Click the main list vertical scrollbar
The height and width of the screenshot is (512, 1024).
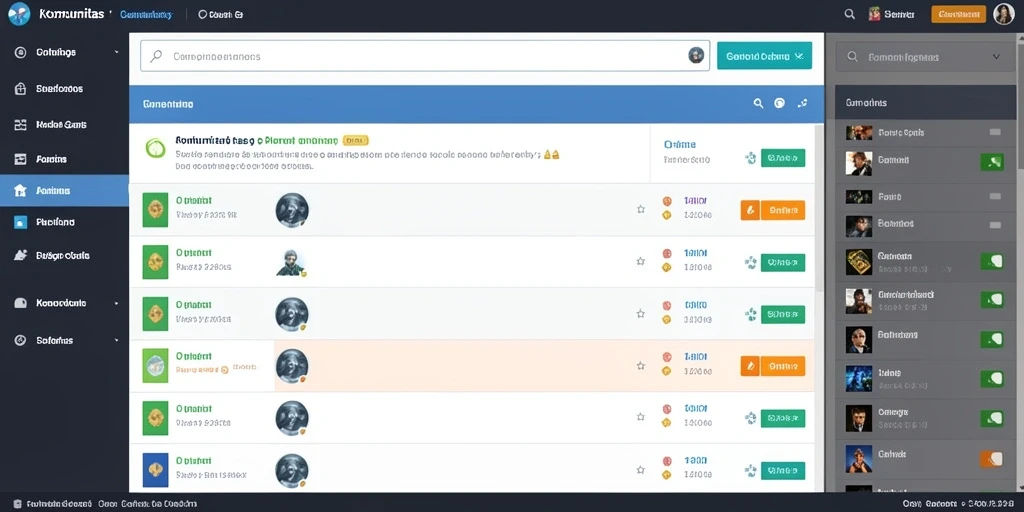[820, 209]
